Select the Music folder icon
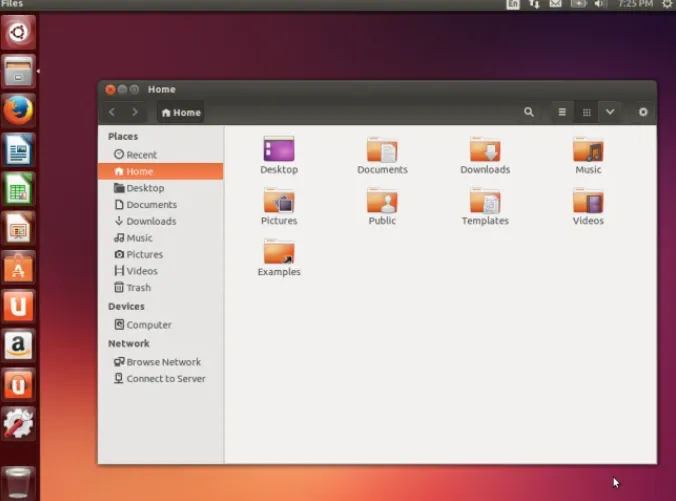The width and height of the screenshot is (676, 501). [x=588, y=151]
